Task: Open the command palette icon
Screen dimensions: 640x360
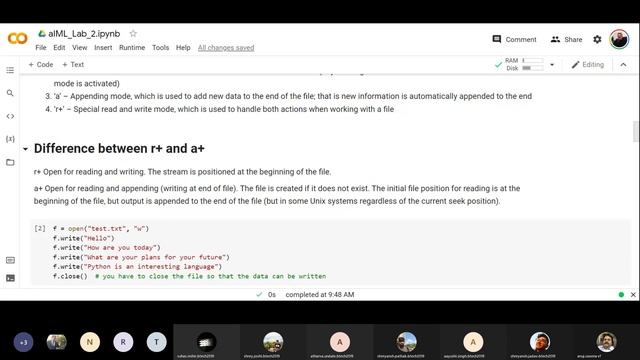Action: [x=10, y=260]
